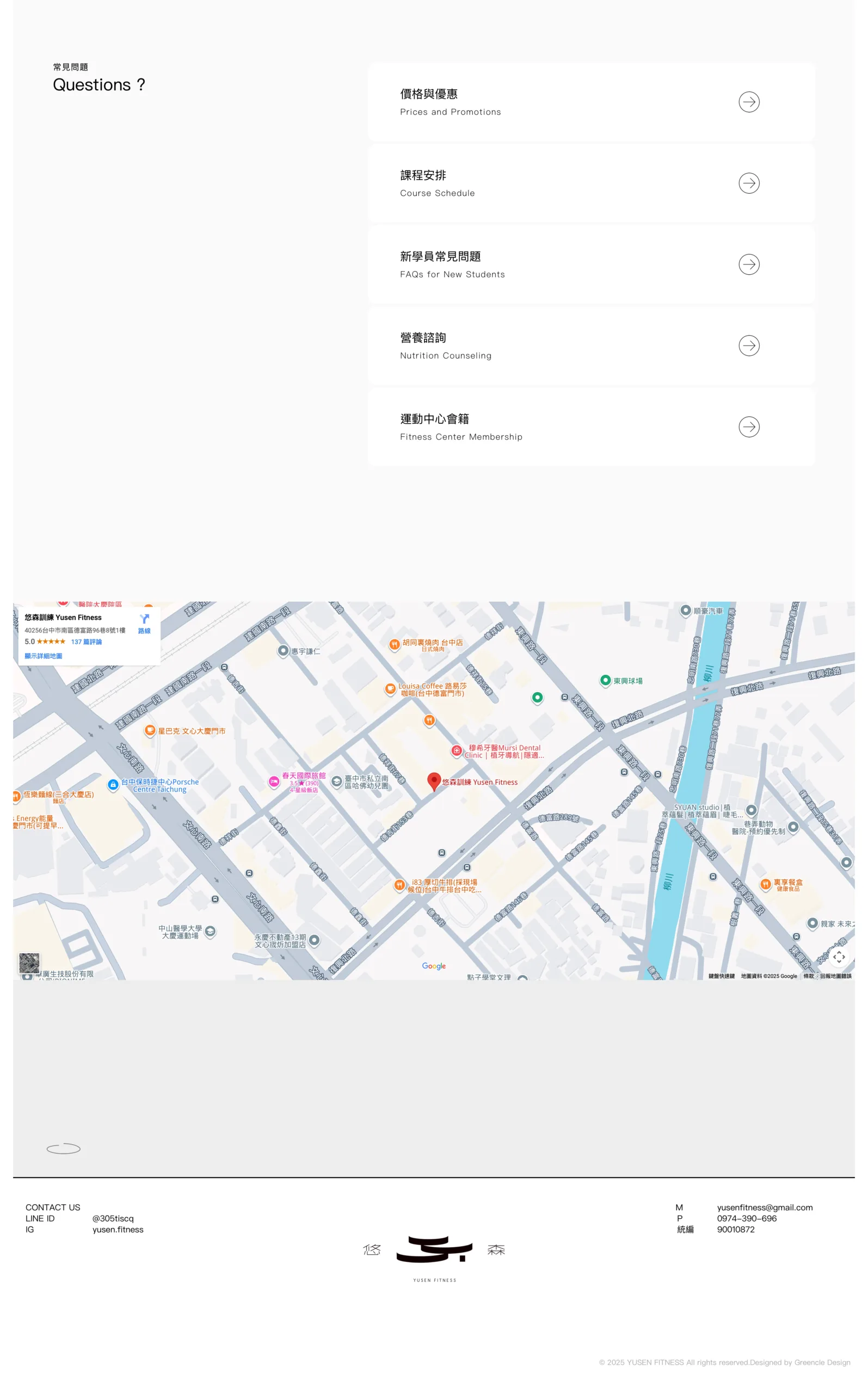Open FAQs for New Students arrow

tap(749, 264)
